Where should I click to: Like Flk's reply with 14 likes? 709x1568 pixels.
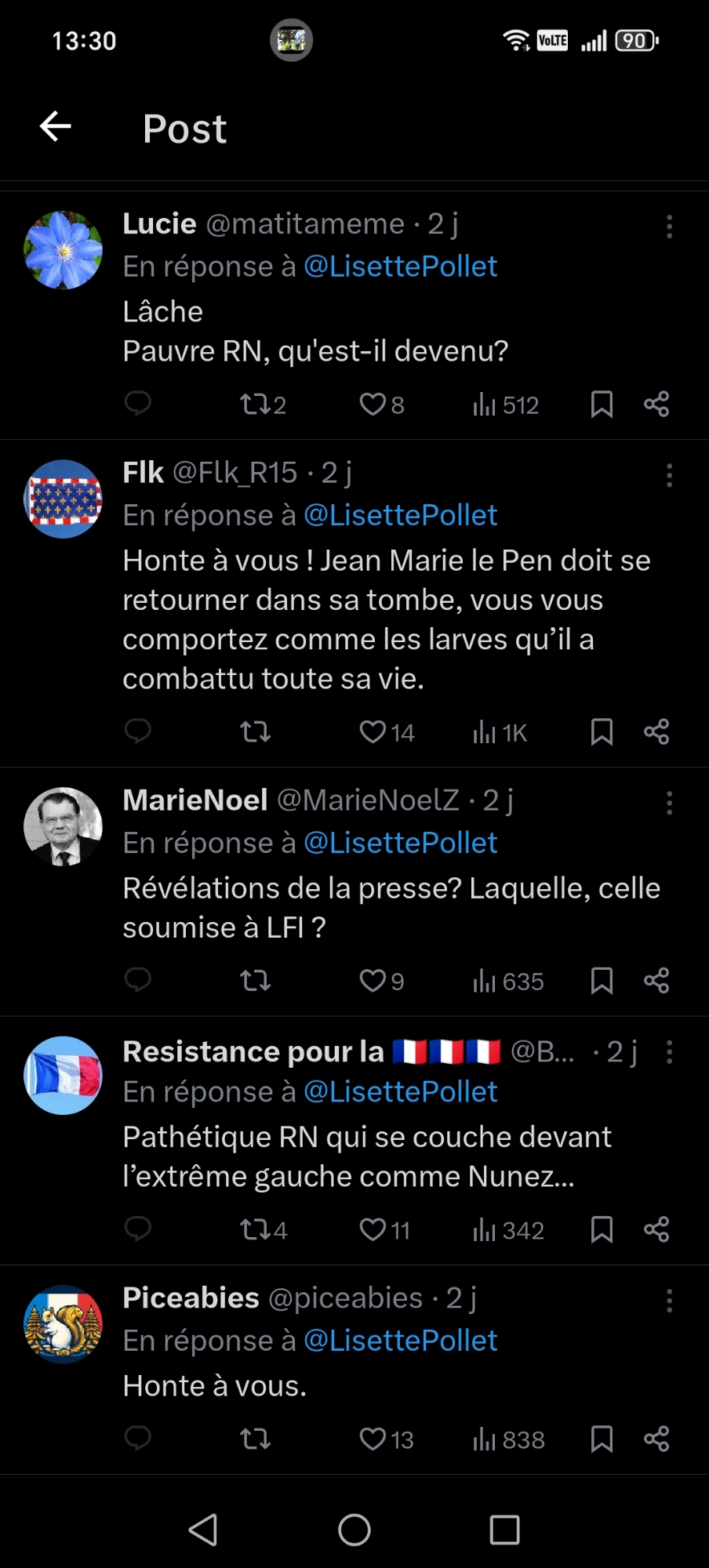point(386,732)
